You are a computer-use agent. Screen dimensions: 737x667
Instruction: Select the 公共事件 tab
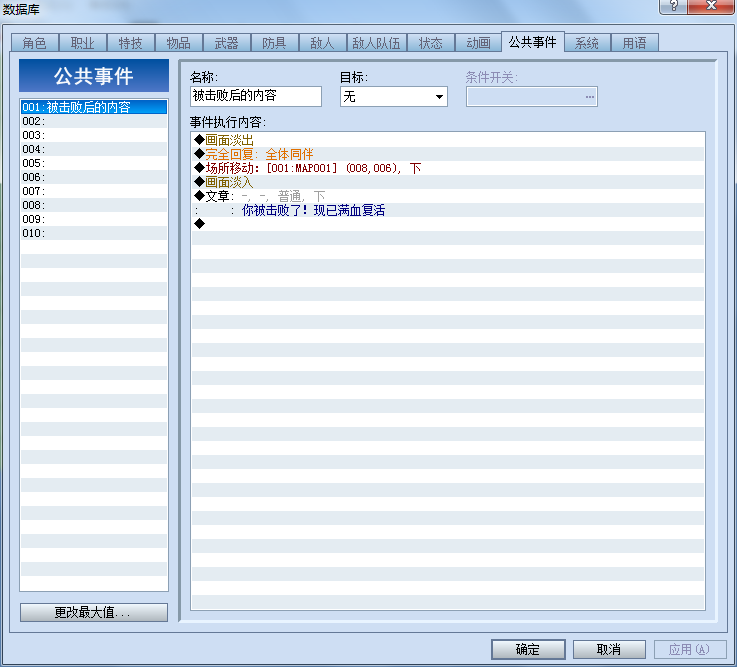click(533, 42)
